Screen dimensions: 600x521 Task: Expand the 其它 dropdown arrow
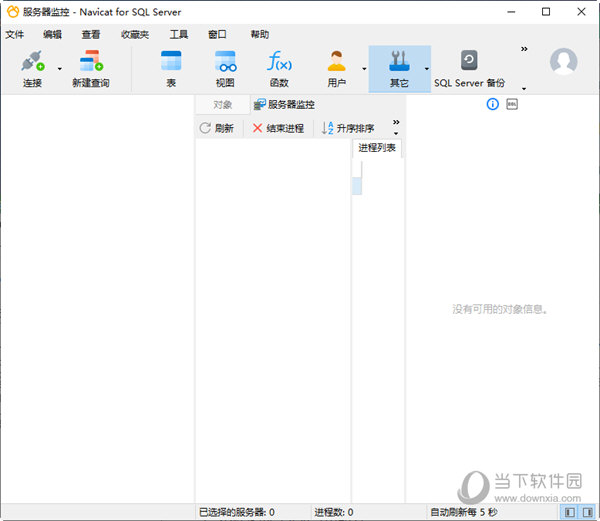427,69
